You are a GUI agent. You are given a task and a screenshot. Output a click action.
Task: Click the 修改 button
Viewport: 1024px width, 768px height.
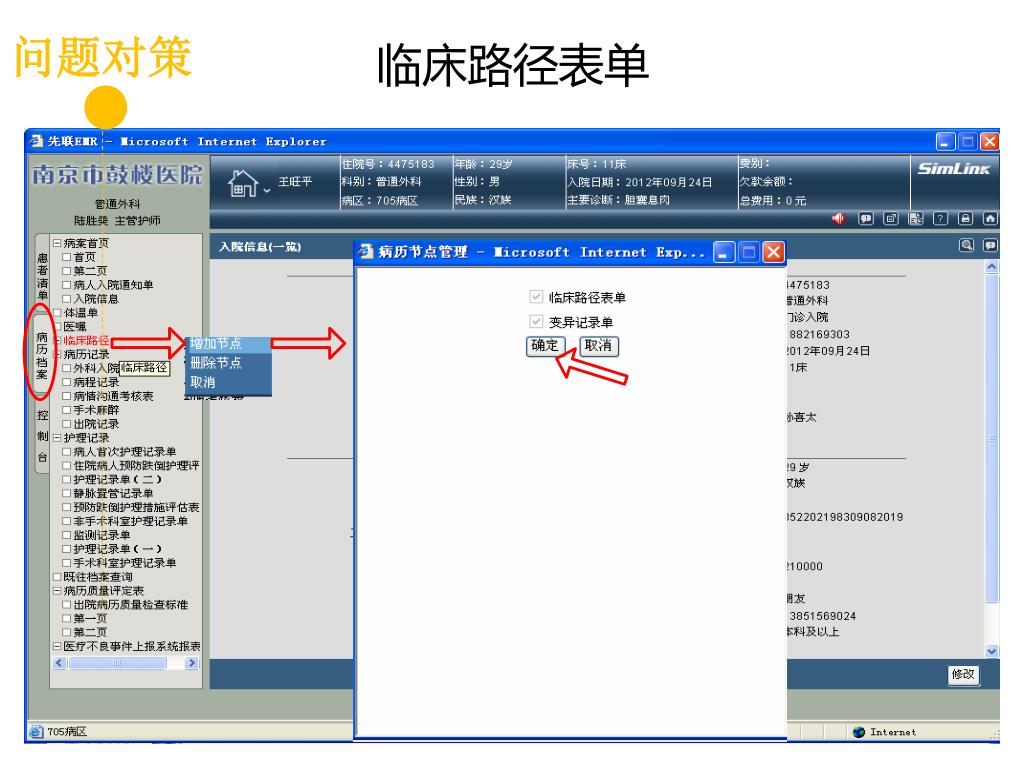pos(963,674)
